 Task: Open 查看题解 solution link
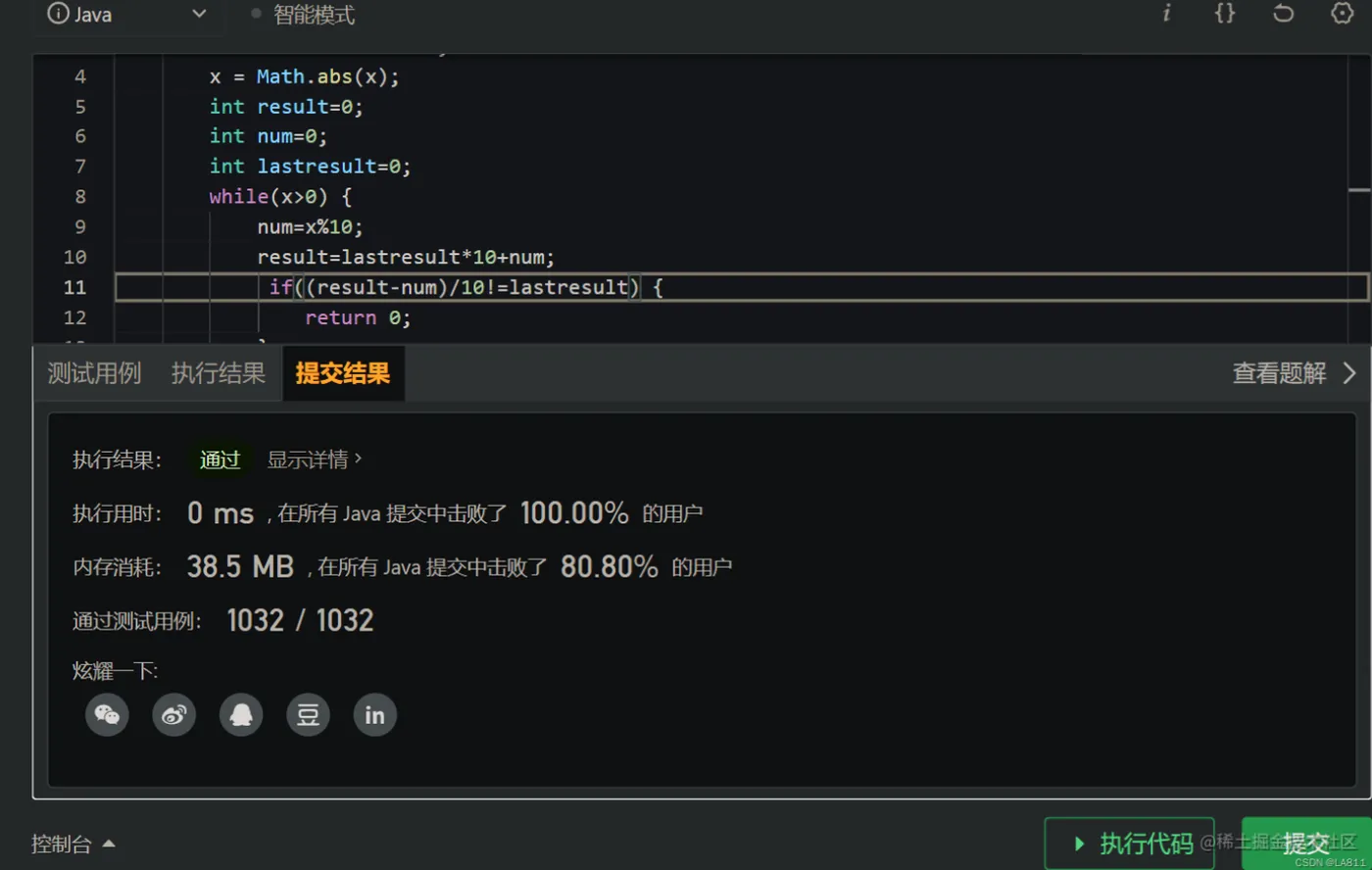(1279, 373)
